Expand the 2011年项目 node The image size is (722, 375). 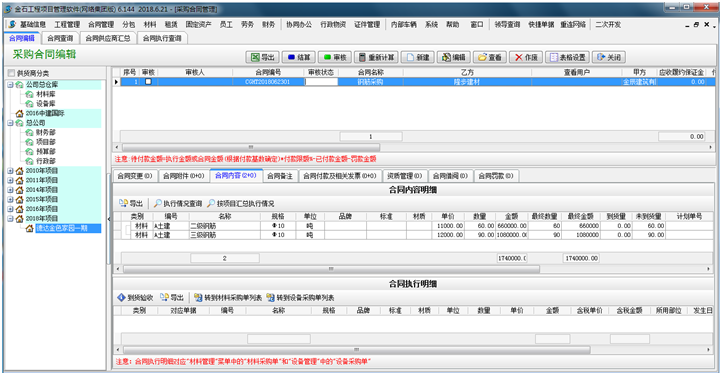pos(11,180)
